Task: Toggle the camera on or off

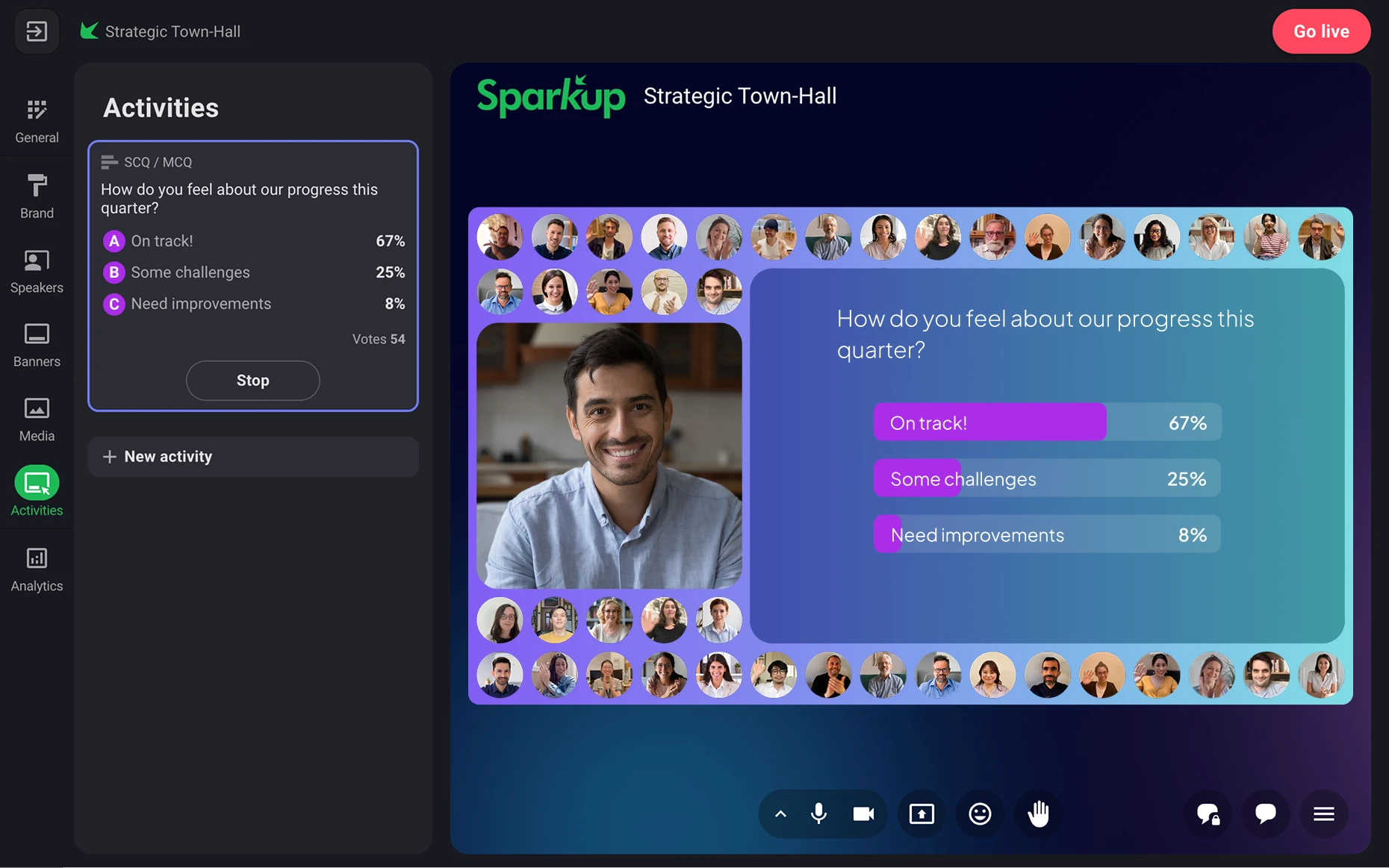Action: pos(863,814)
